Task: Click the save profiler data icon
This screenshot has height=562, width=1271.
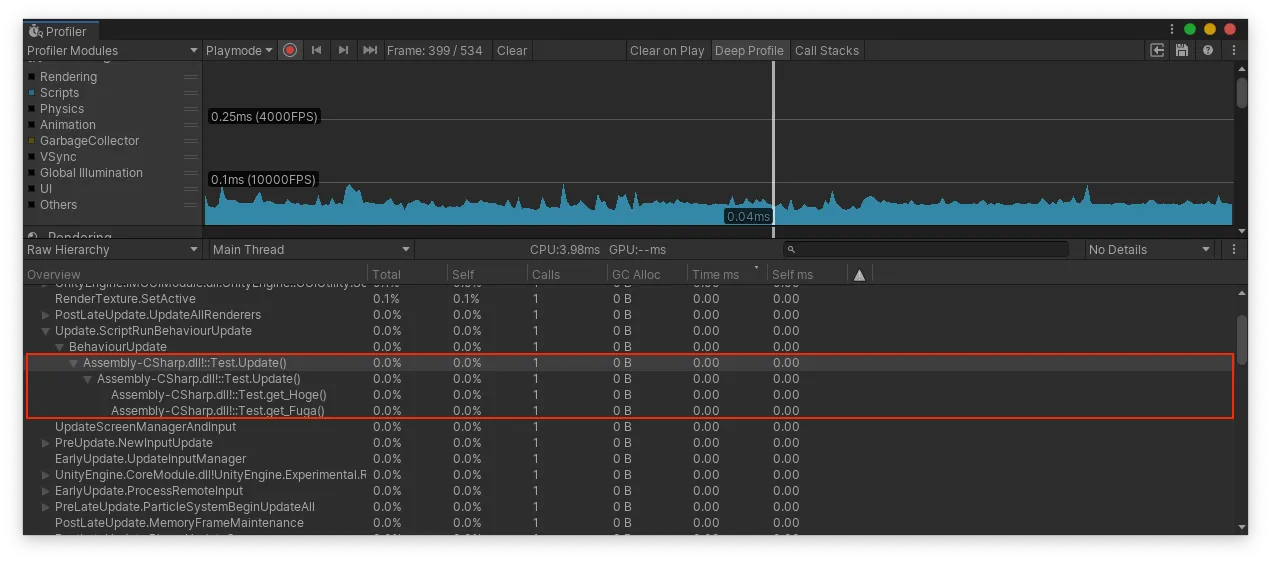Action: (1182, 50)
